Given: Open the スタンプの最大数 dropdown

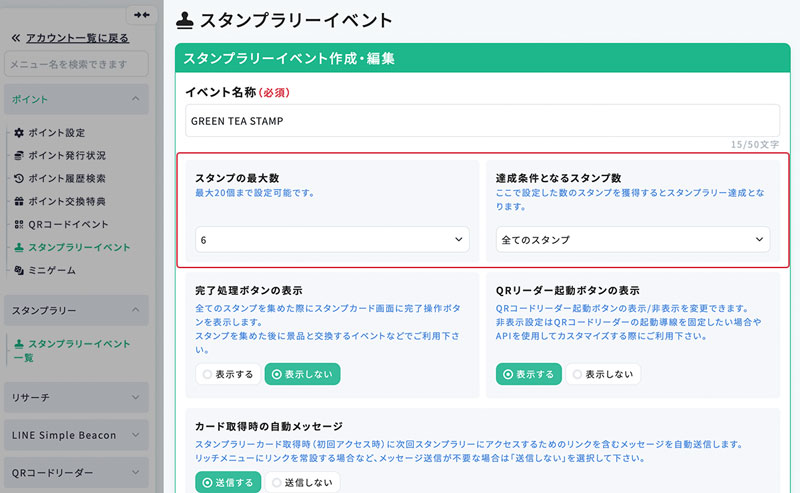Looking at the screenshot, I should pos(331,240).
